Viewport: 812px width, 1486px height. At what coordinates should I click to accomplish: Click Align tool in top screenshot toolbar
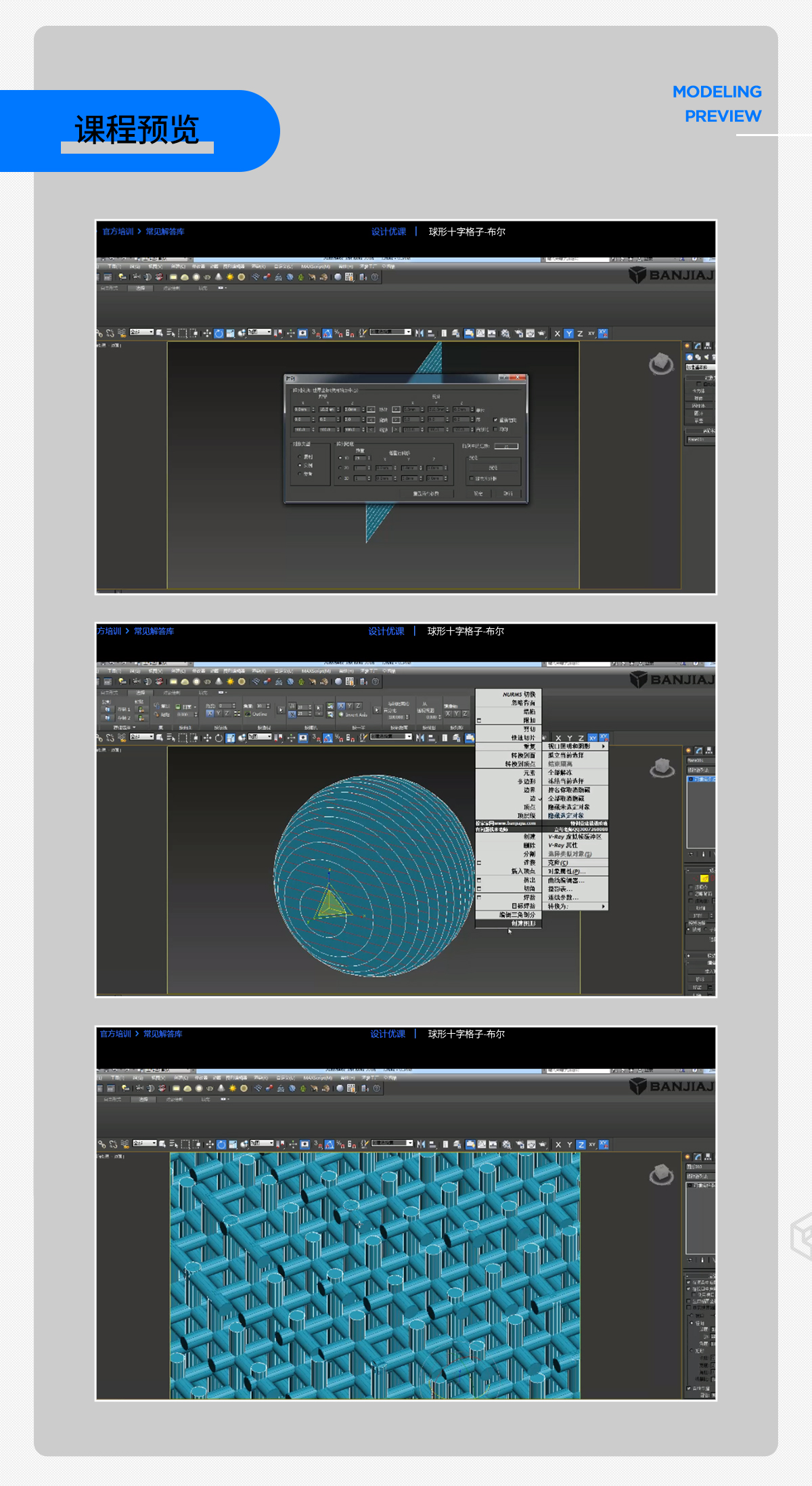point(431,333)
